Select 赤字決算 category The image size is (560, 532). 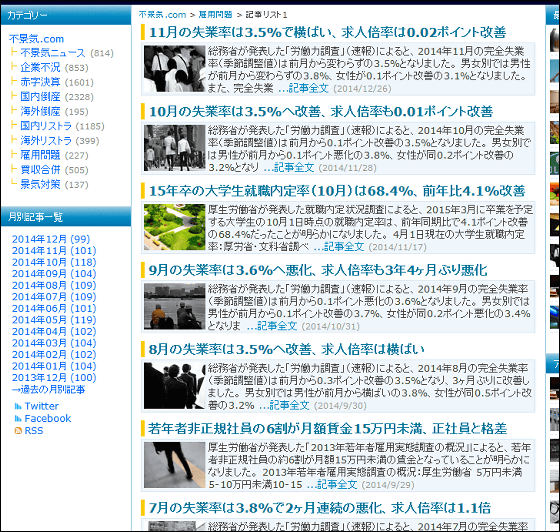(x=40, y=82)
